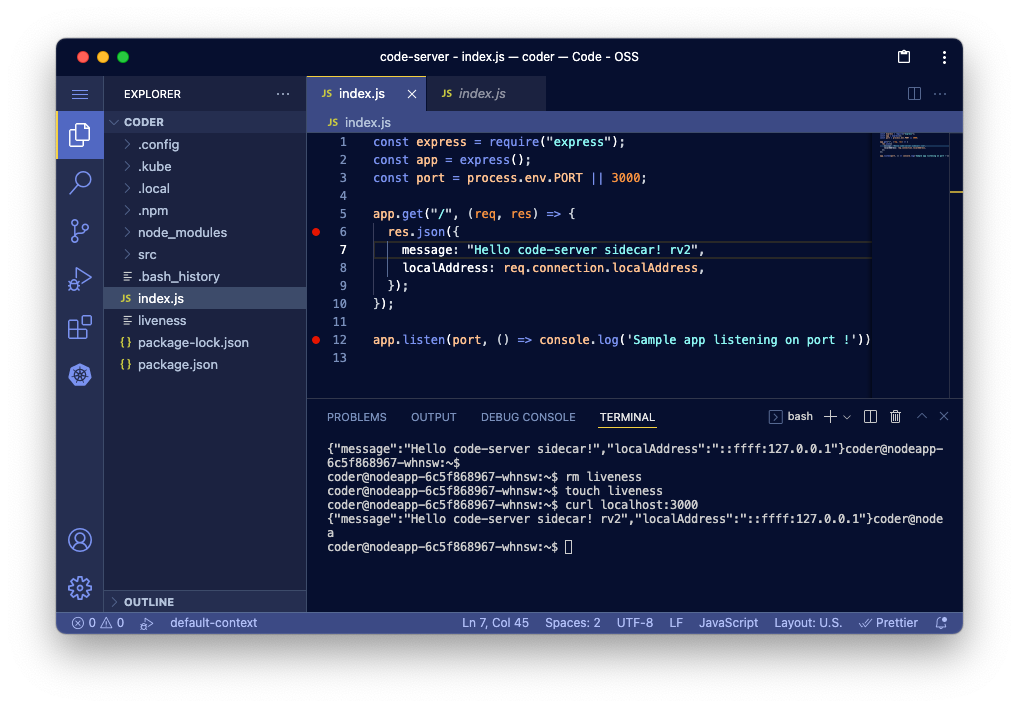This screenshot has width=1019, height=708.
Task: Split the terminal
Action: [869, 416]
